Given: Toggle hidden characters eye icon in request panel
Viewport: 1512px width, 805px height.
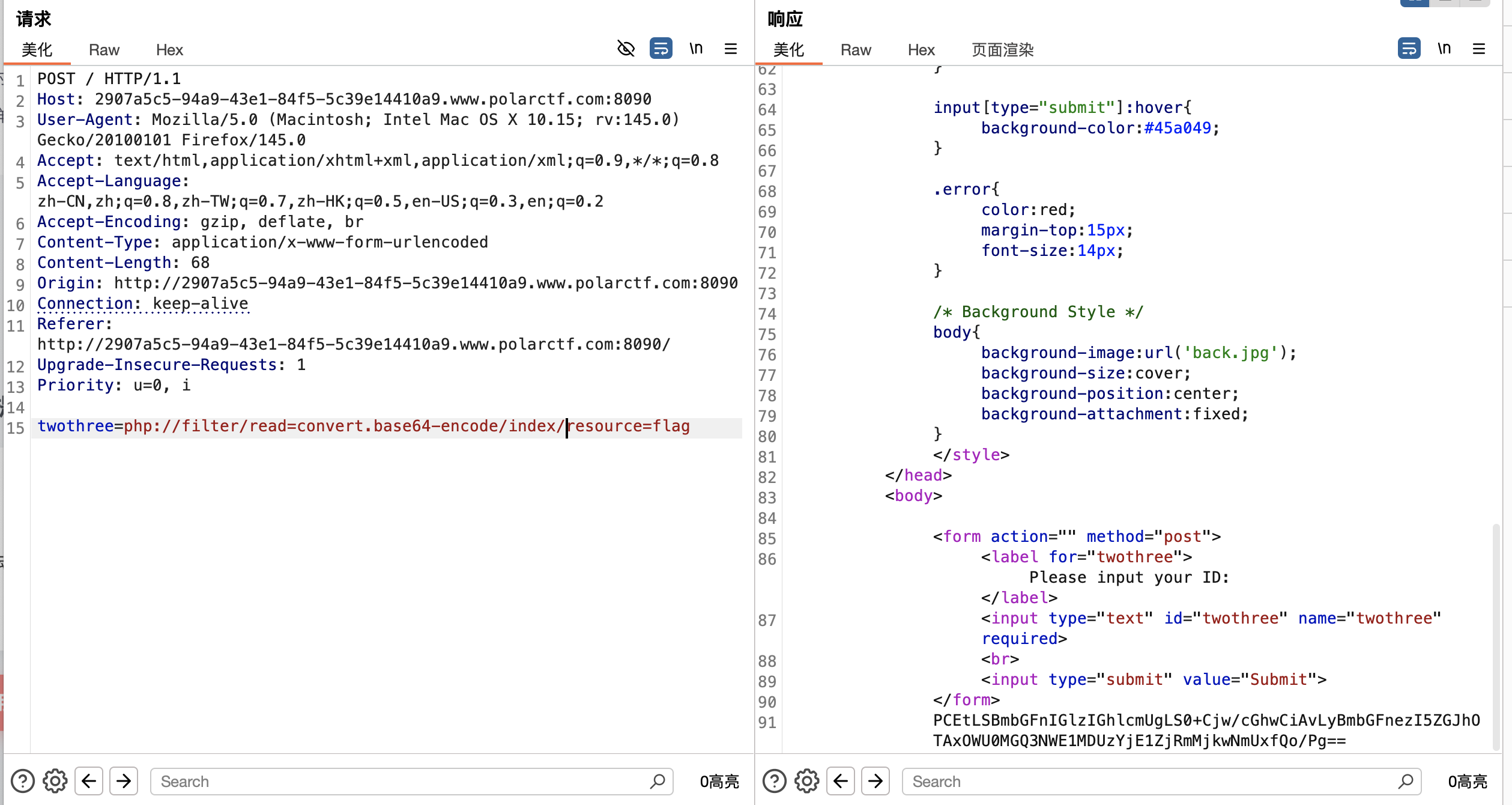Looking at the screenshot, I should [626, 49].
